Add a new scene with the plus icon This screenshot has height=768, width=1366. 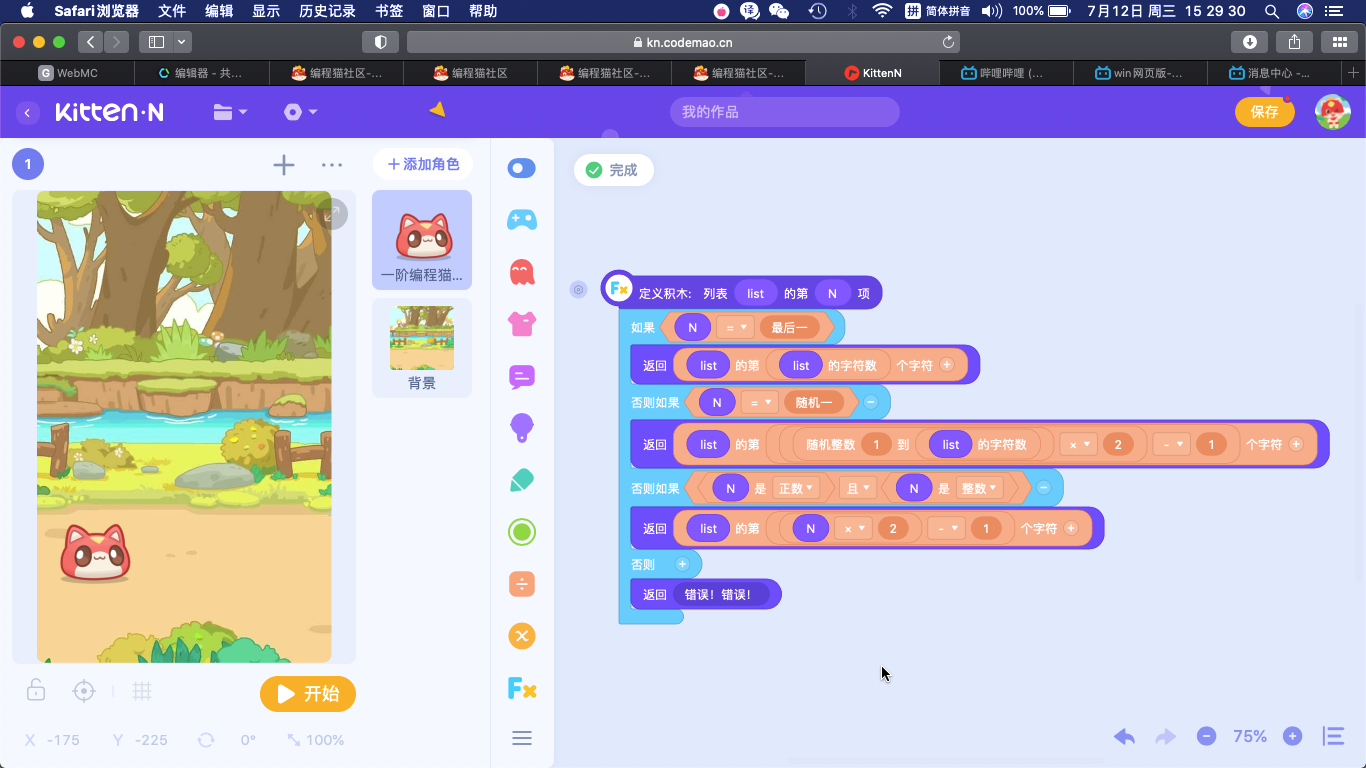pos(284,166)
